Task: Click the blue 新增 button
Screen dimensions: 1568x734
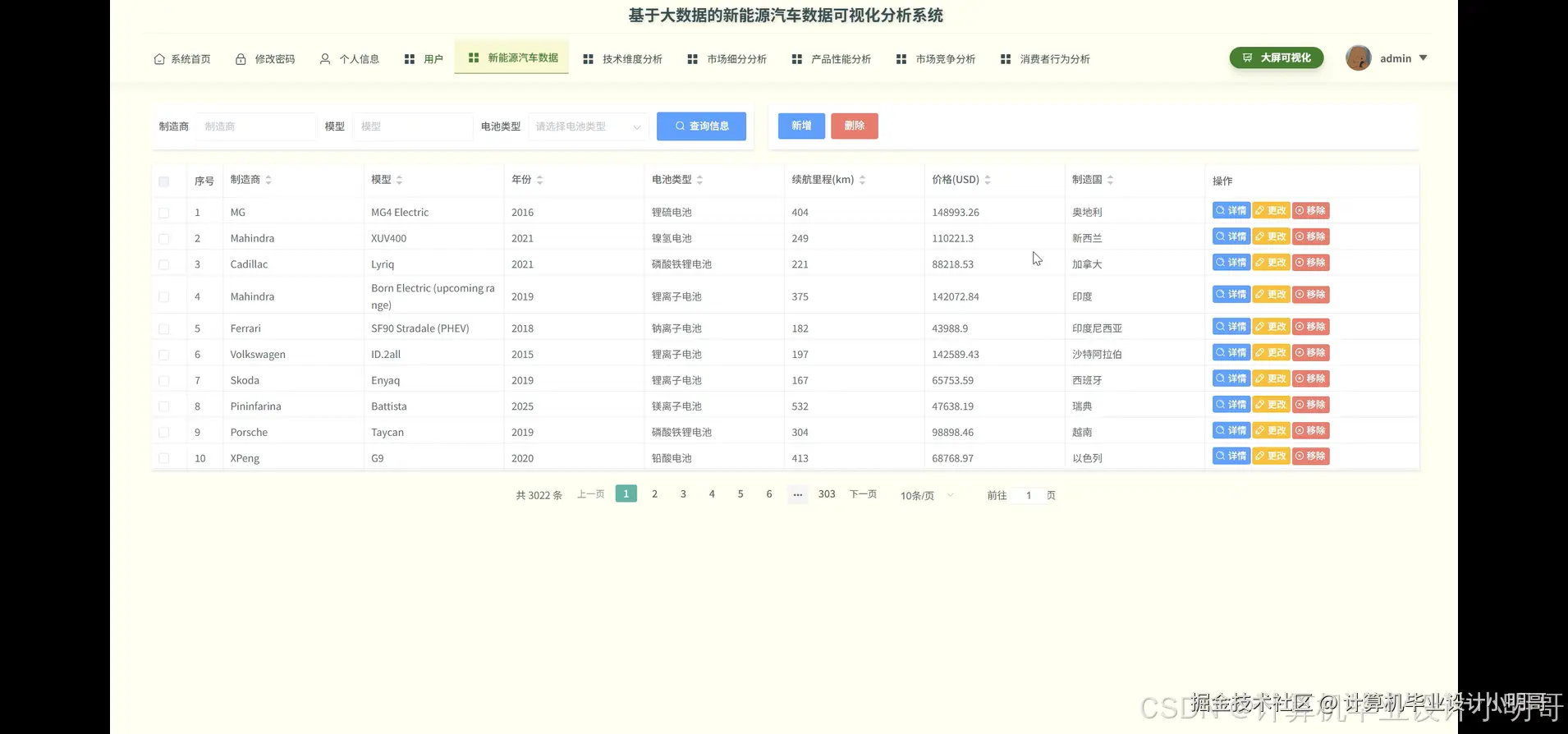Action: click(x=801, y=126)
